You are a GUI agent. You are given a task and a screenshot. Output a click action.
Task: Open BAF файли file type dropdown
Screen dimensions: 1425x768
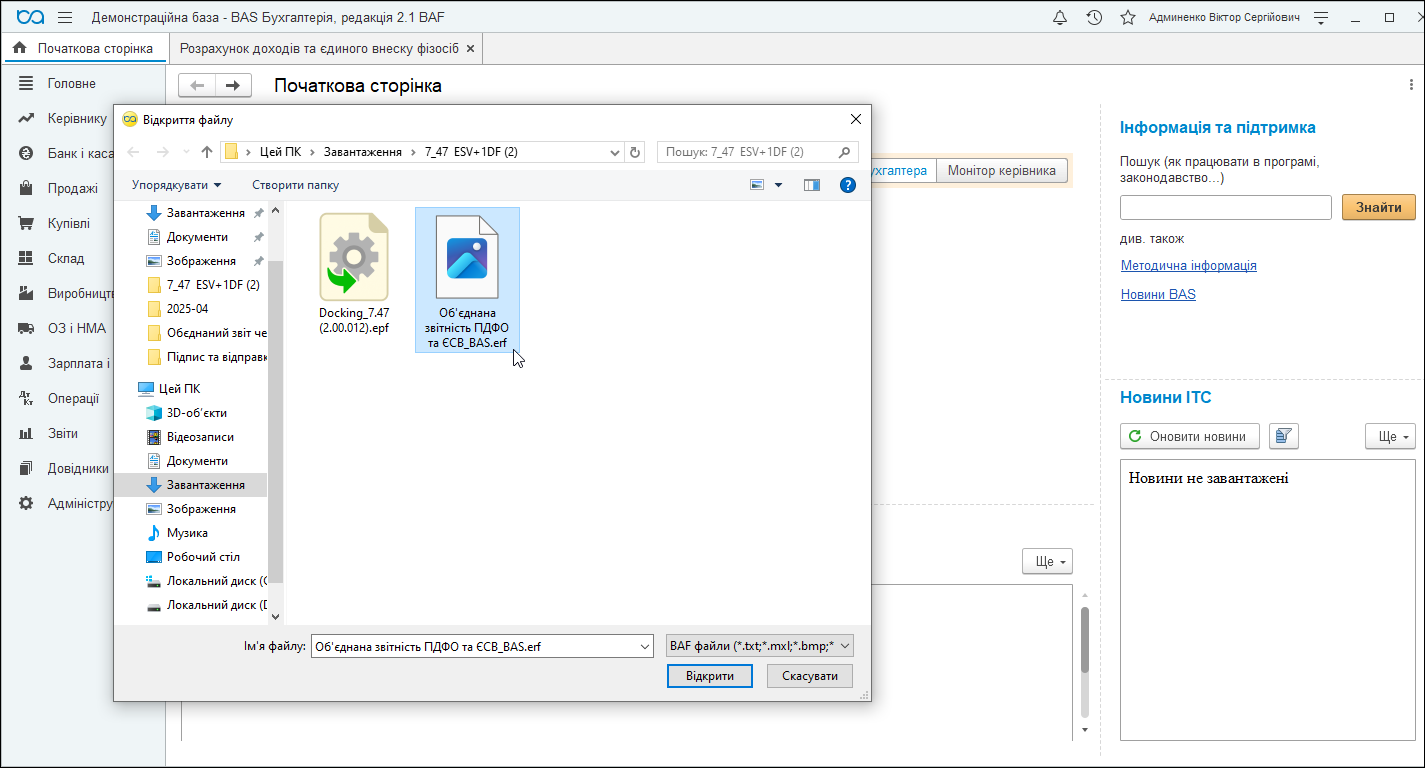pyautogui.click(x=760, y=646)
